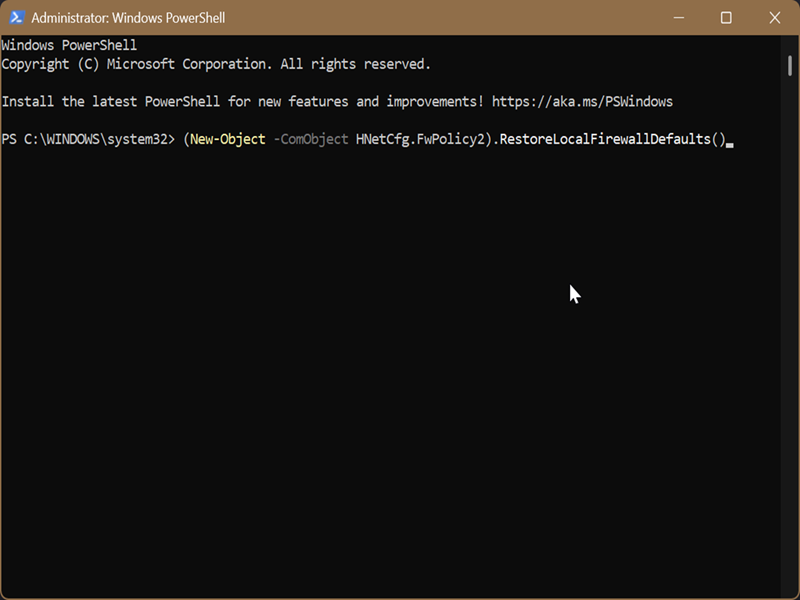Click the 'HNetCfg.FwPolicy2' text

[420, 139]
